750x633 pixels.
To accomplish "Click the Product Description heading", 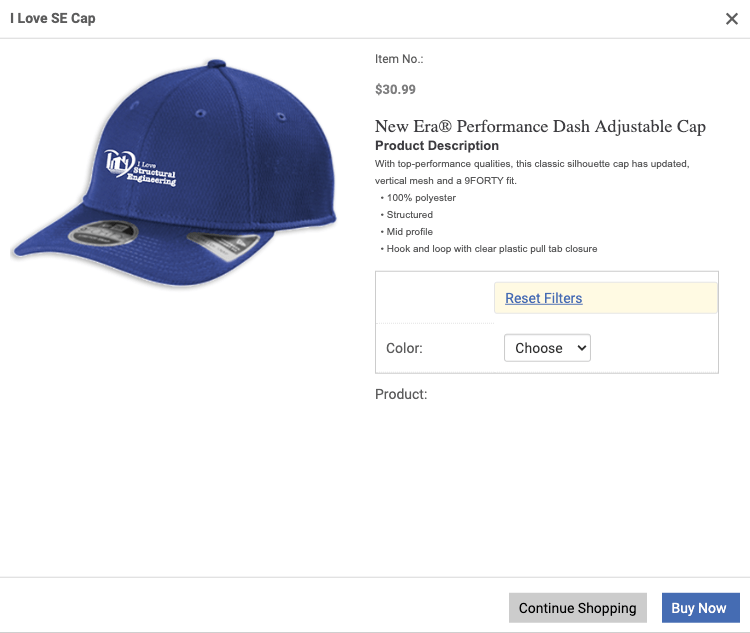I will (x=436, y=146).
